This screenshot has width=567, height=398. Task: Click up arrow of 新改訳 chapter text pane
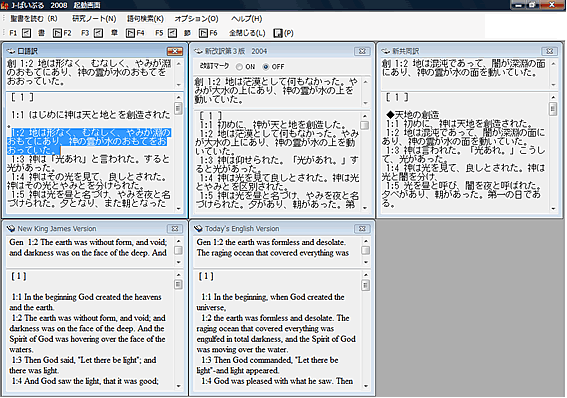(x=365, y=116)
